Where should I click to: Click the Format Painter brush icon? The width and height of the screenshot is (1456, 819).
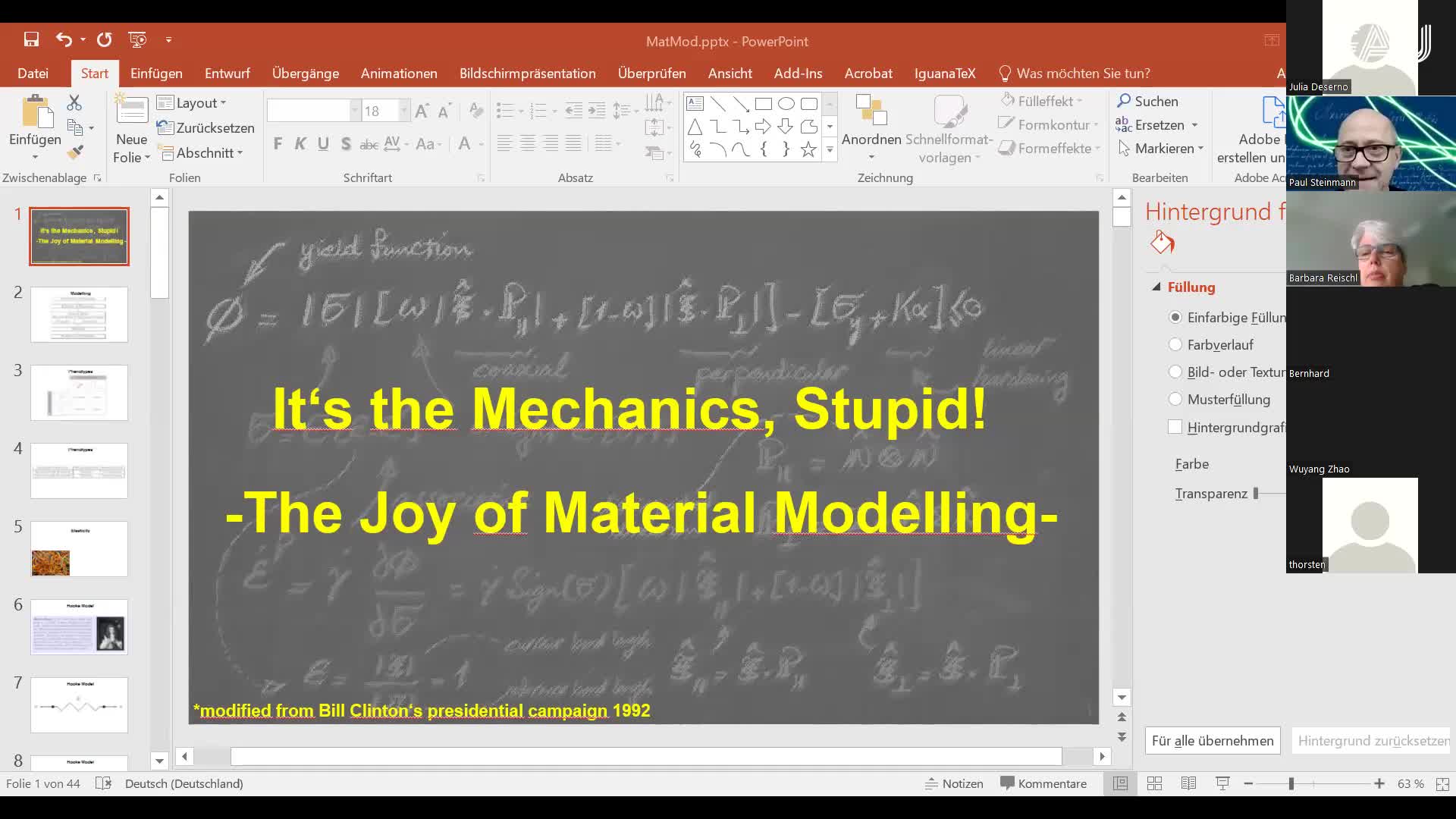click(x=75, y=152)
